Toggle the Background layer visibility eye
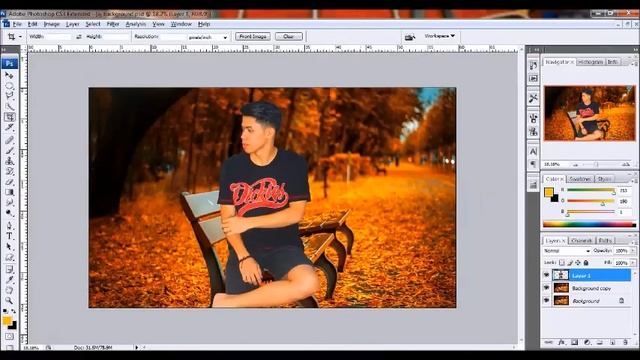The width and height of the screenshot is (640, 360). pos(547,300)
